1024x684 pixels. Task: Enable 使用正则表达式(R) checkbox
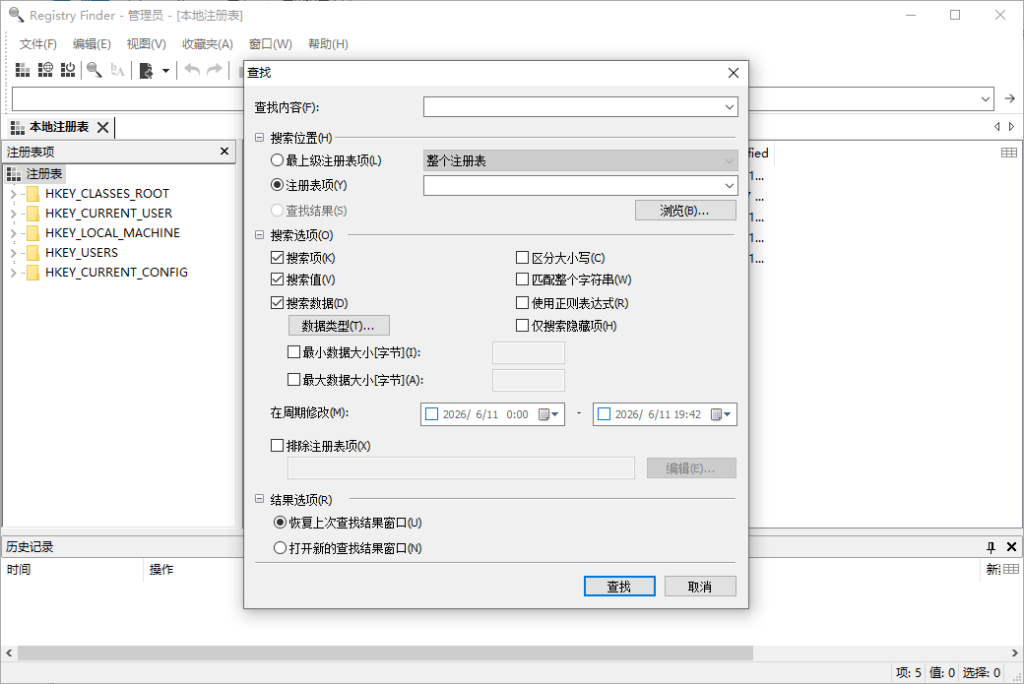tap(522, 303)
